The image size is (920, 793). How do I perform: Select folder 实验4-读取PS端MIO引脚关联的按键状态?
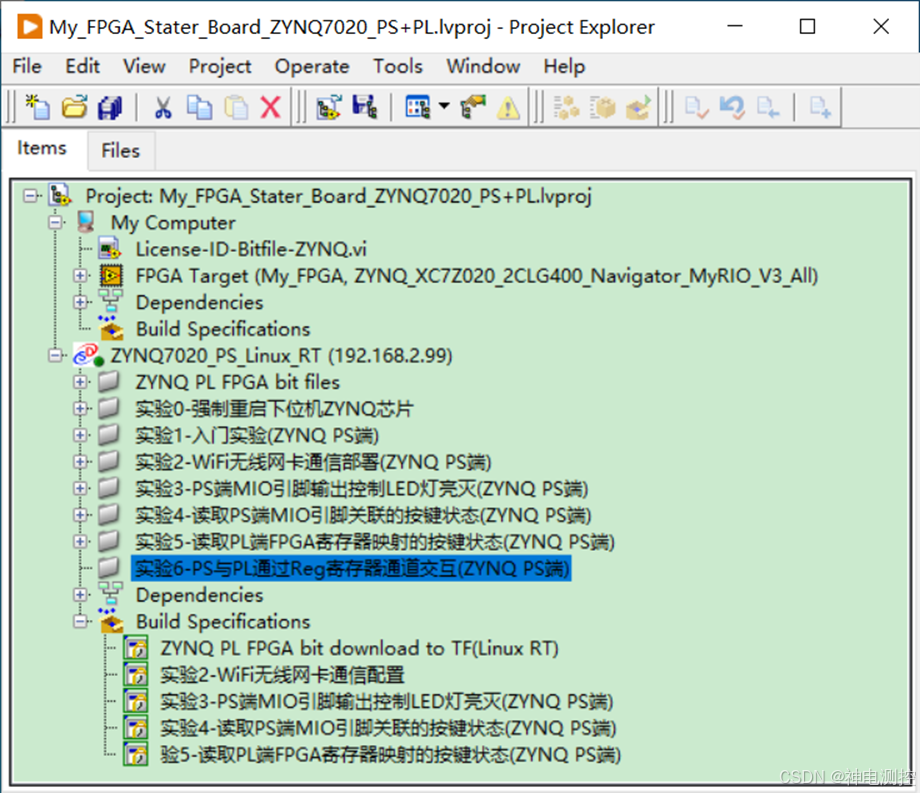[x=363, y=515]
